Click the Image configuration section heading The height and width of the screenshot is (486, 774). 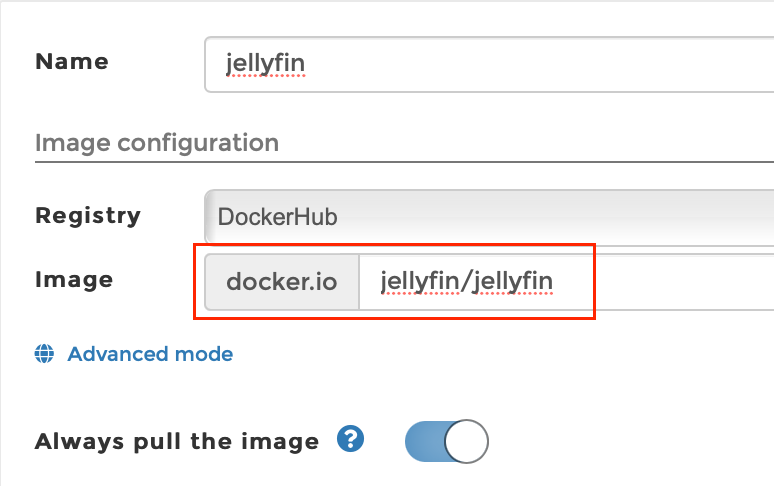coord(157,143)
